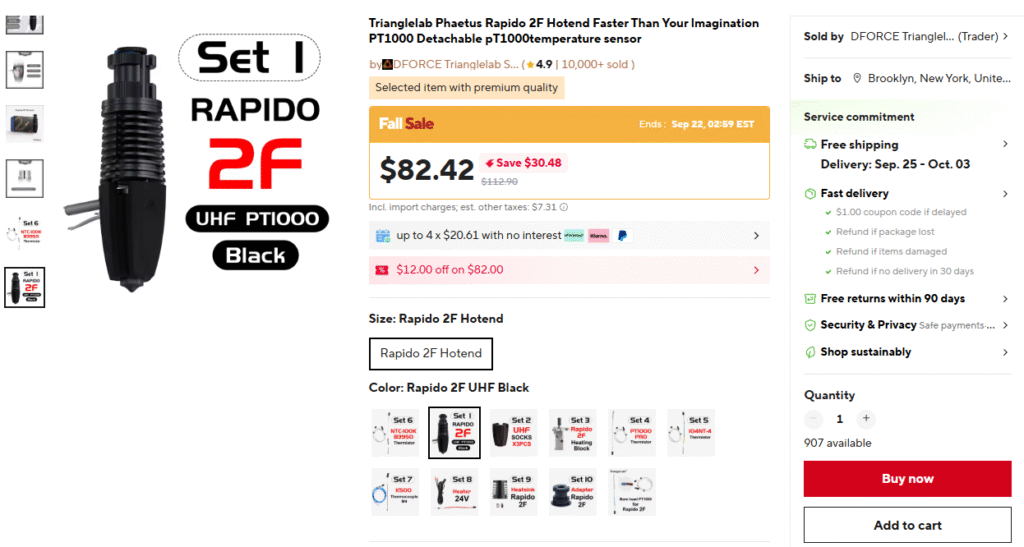Screen dimensions: 1024x547
Task: Increase quantity with the plus button
Action: [866, 419]
